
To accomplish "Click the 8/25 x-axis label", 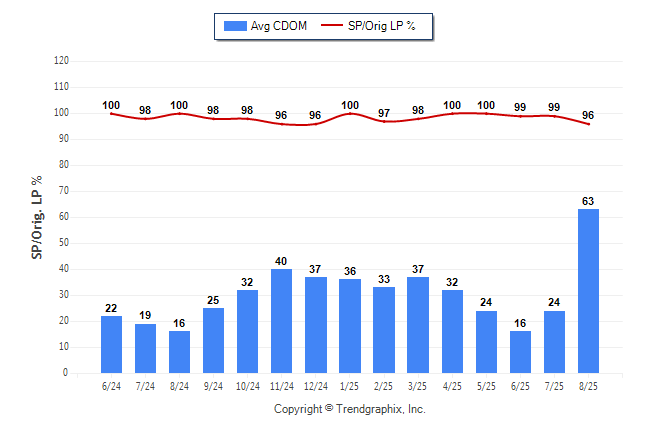I will [x=588, y=386].
